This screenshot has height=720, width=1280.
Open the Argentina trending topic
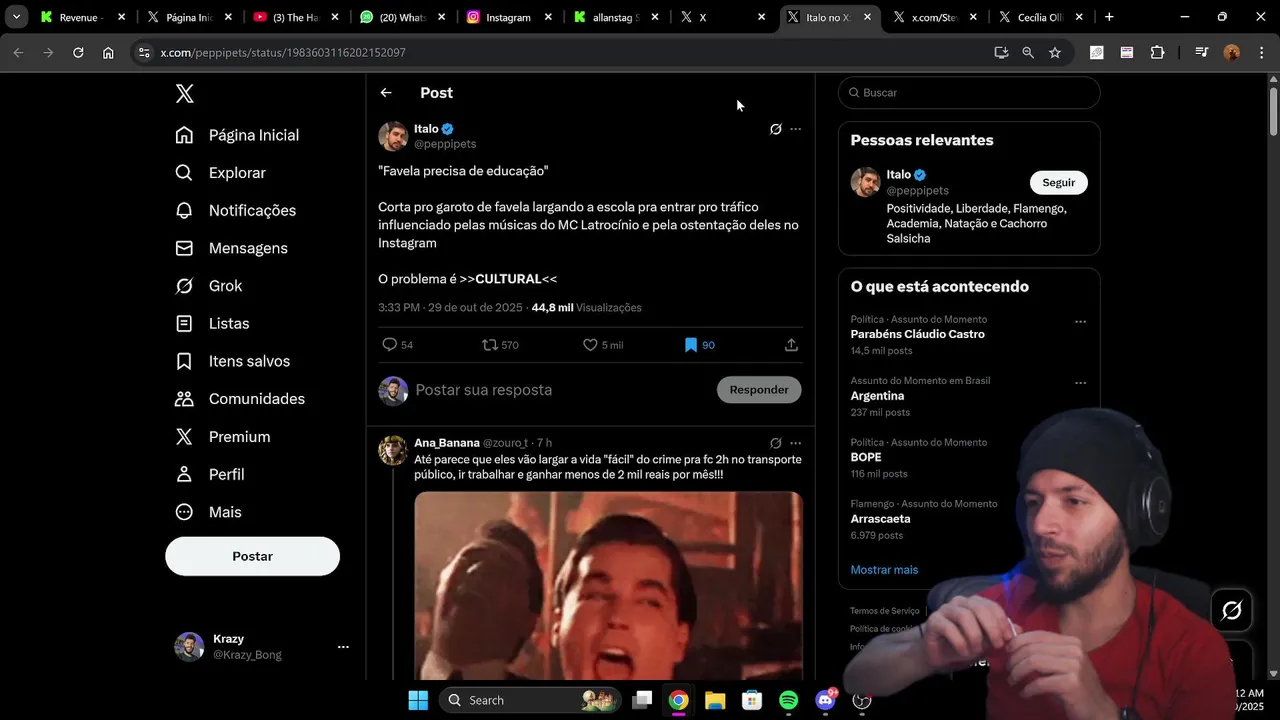click(877, 396)
